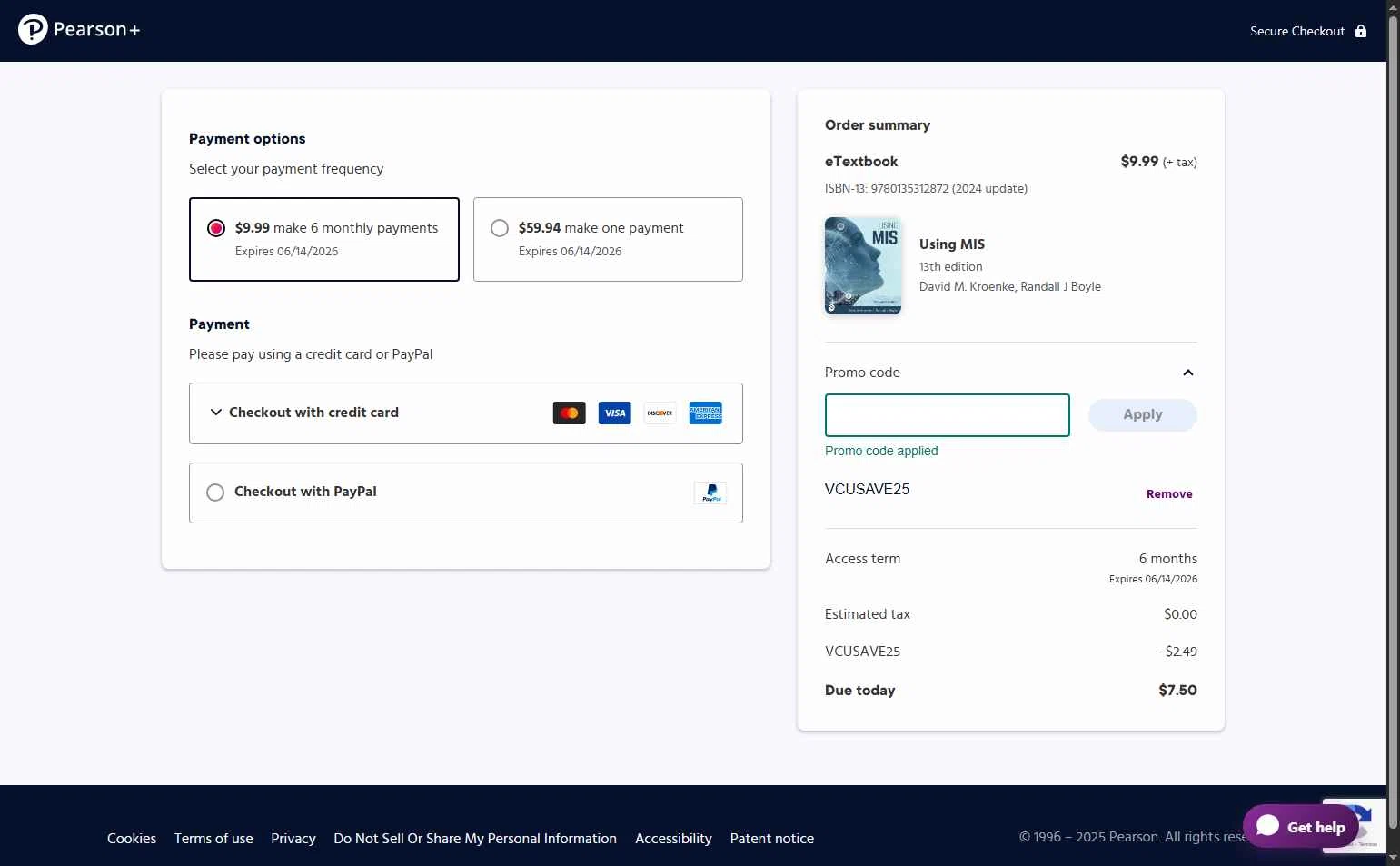This screenshot has width=1400, height=866.
Task: Choose Checkout with PayPal radio button
Action: click(x=215, y=493)
